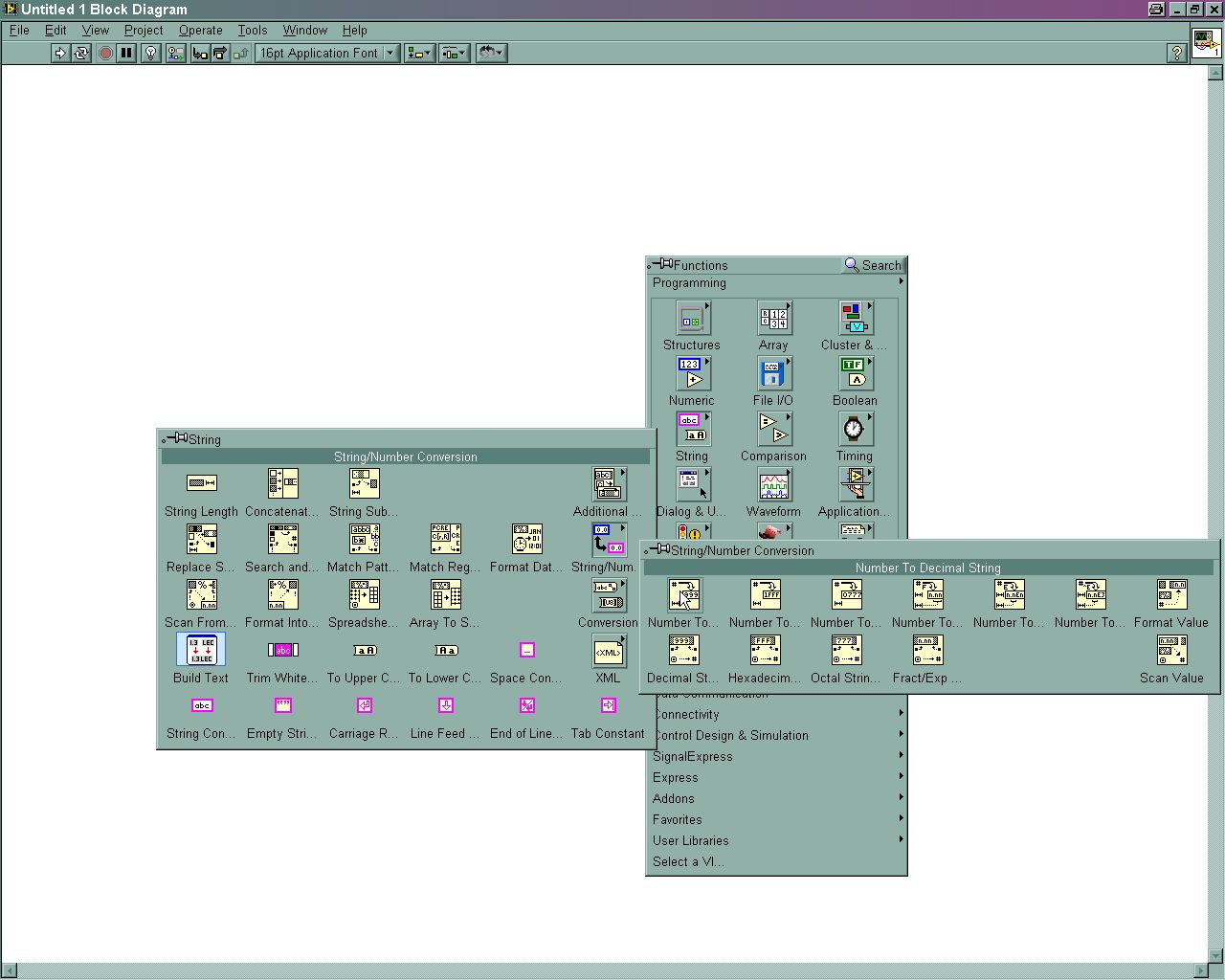
Task: Click the palette Search button
Action: (x=873, y=265)
